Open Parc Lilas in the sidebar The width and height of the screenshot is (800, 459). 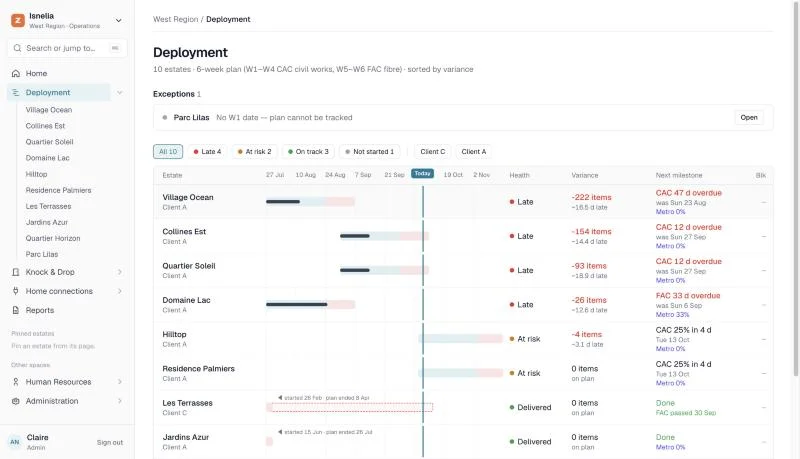42,254
